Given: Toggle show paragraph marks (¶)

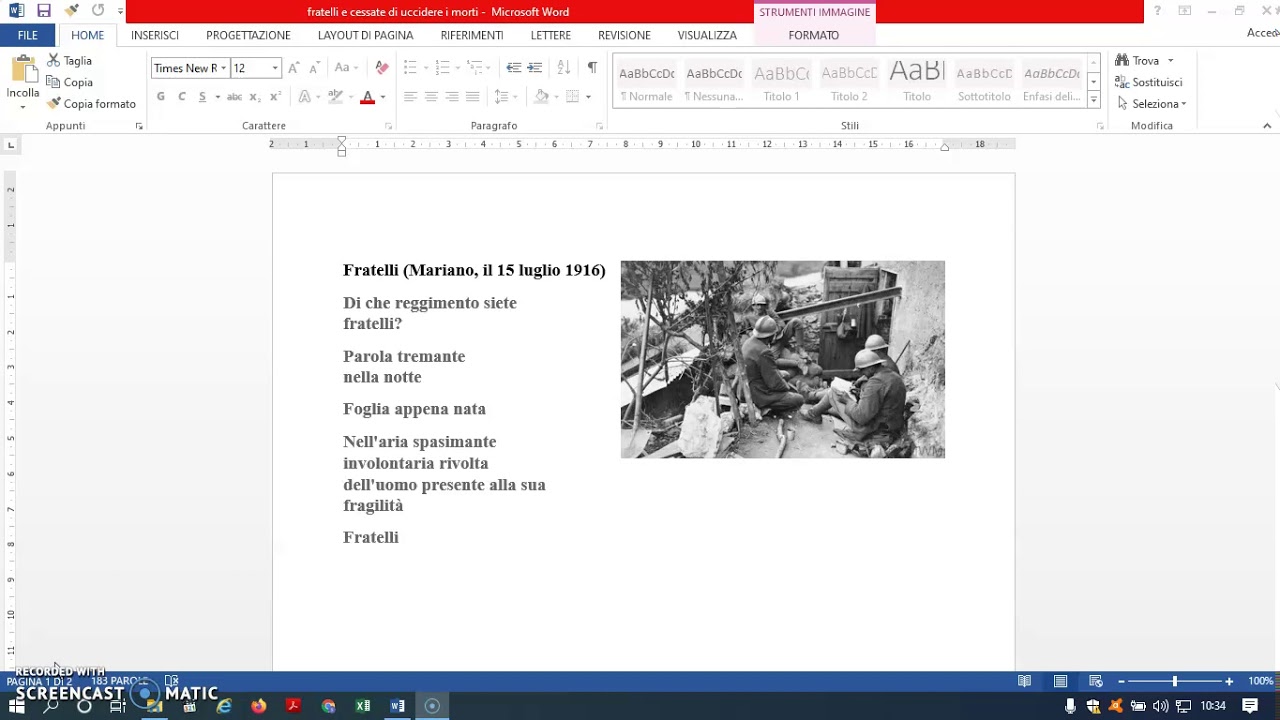Looking at the screenshot, I should click(592, 68).
